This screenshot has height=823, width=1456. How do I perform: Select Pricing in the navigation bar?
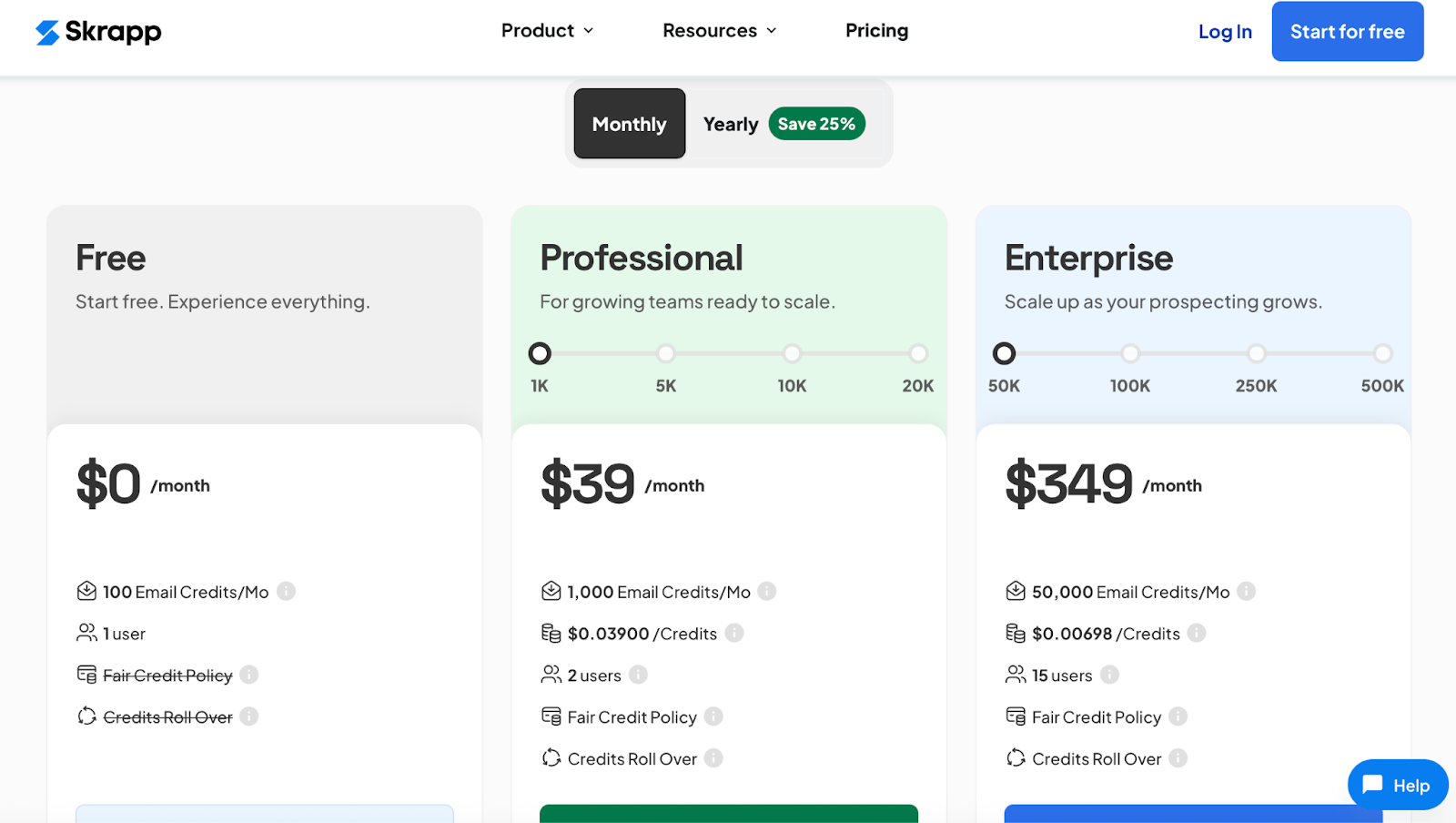pyautogui.click(x=876, y=30)
